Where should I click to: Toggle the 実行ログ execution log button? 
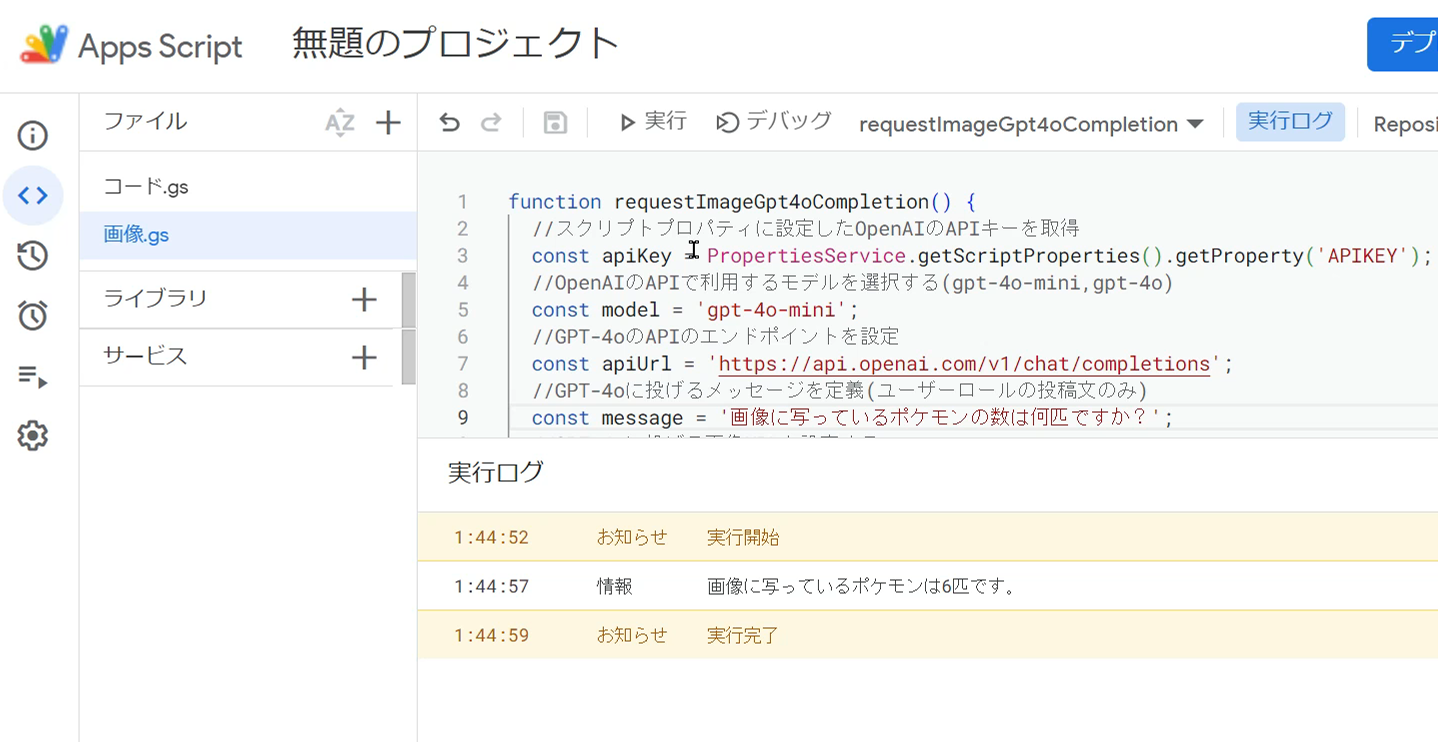click(1290, 122)
